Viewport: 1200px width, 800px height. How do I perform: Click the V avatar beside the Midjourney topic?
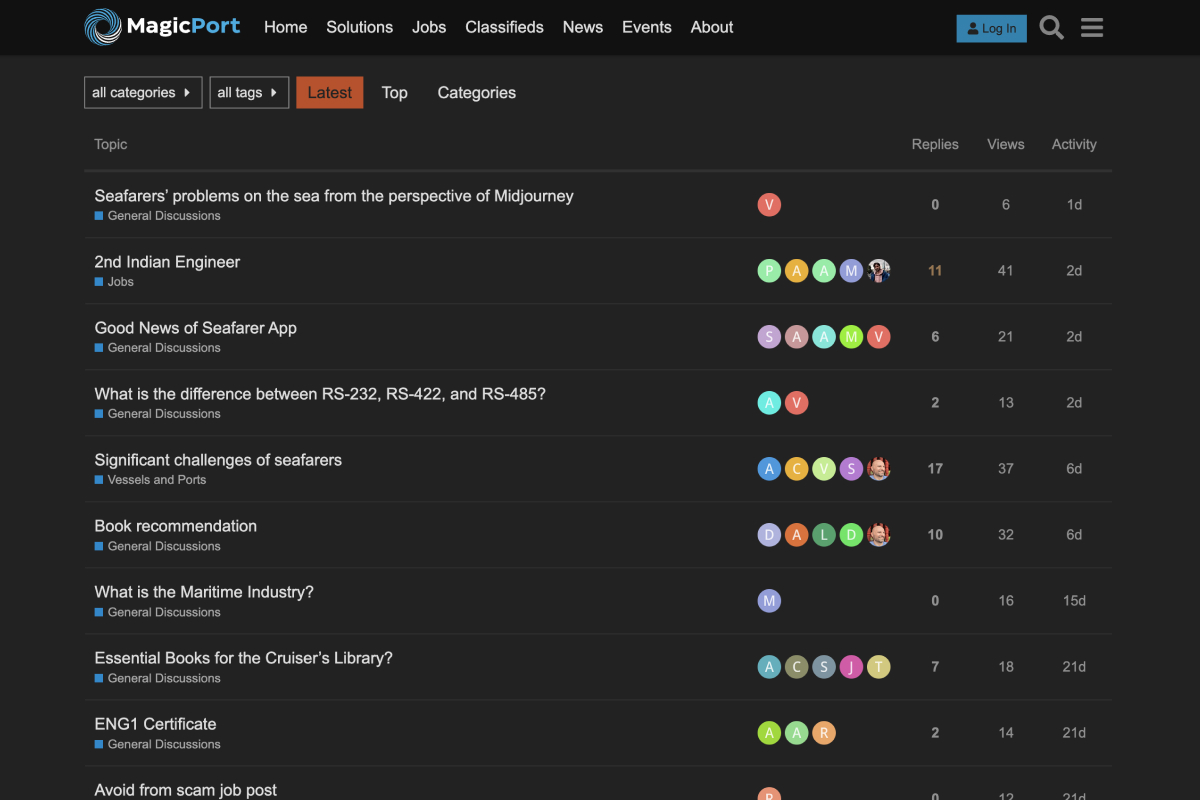click(x=769, y=204)
